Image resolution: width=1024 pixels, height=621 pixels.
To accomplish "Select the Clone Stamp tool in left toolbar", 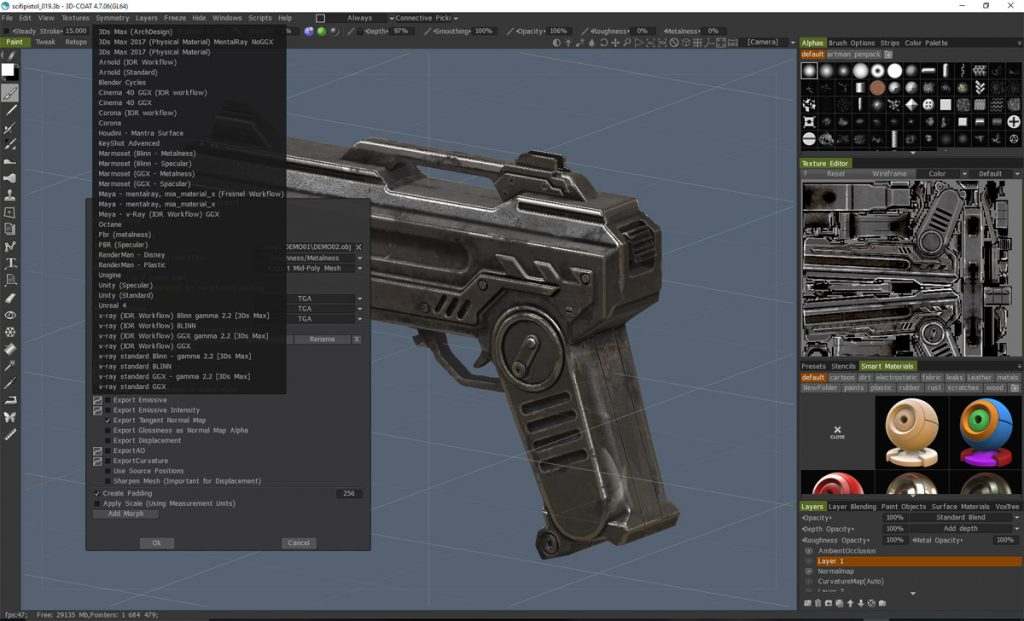I will pos(10,195).
